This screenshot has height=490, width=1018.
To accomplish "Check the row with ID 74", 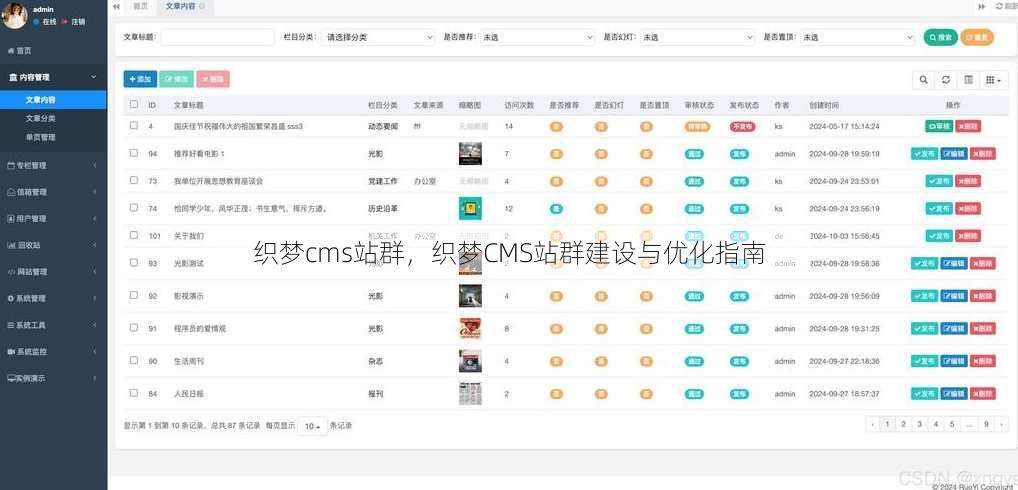I will coord(134,207).
